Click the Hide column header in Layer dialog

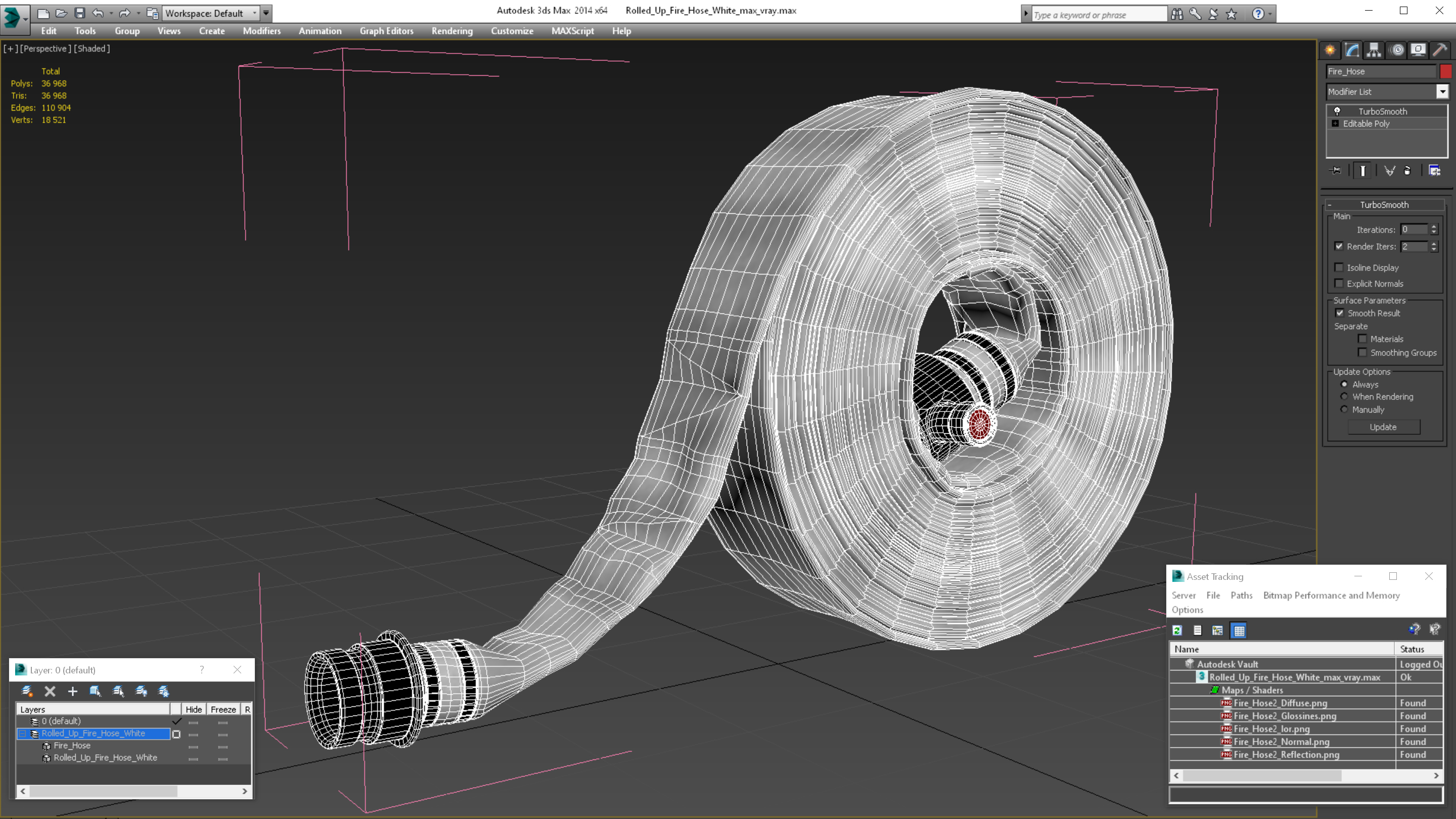point(193,709)
